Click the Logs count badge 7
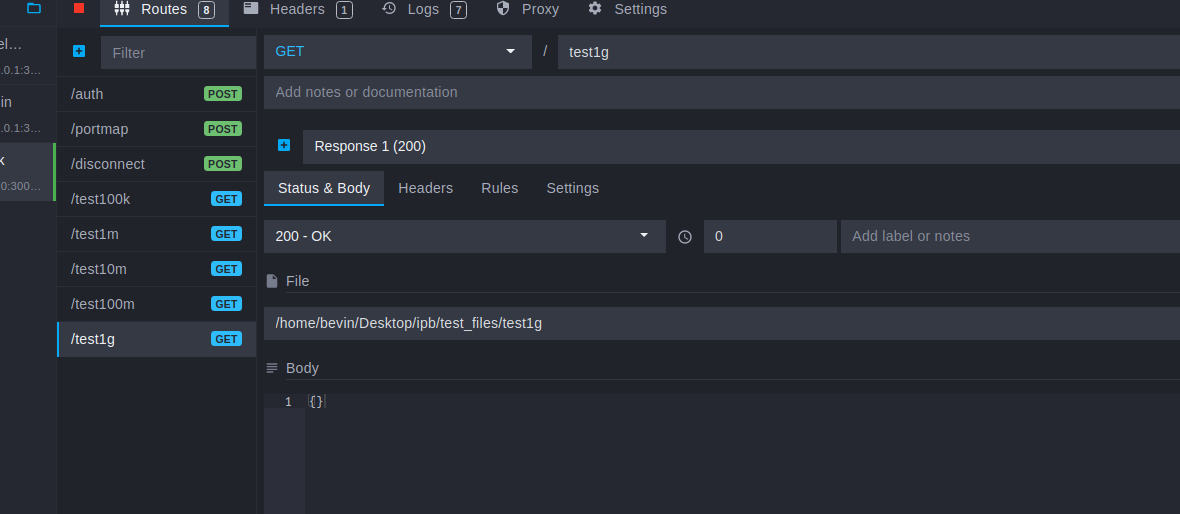The height and width of the screenshot is (514, 1180). tap(458, 10)
